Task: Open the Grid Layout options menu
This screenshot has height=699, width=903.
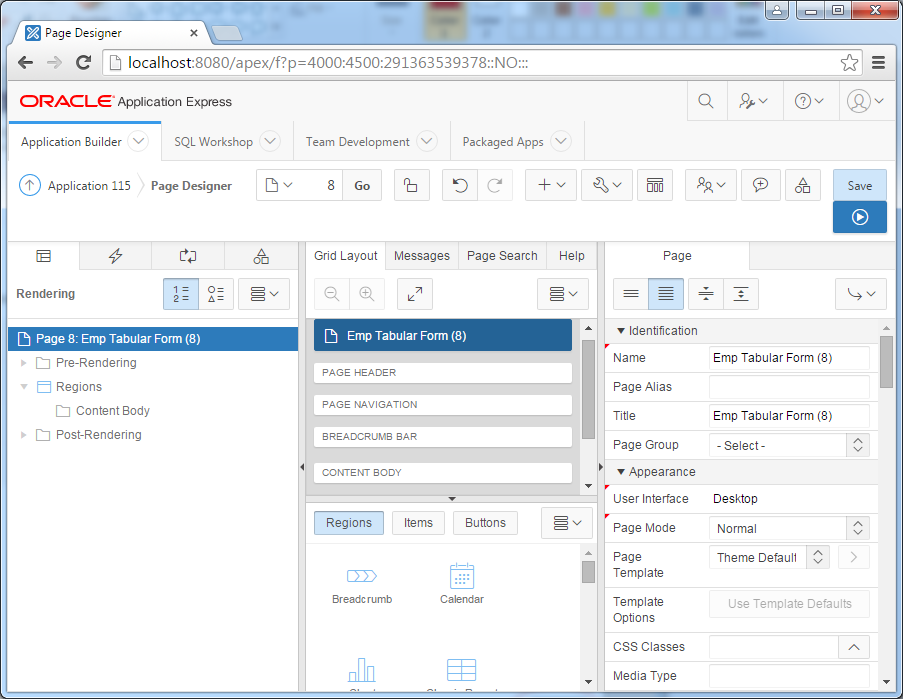Action: [563, 294]
